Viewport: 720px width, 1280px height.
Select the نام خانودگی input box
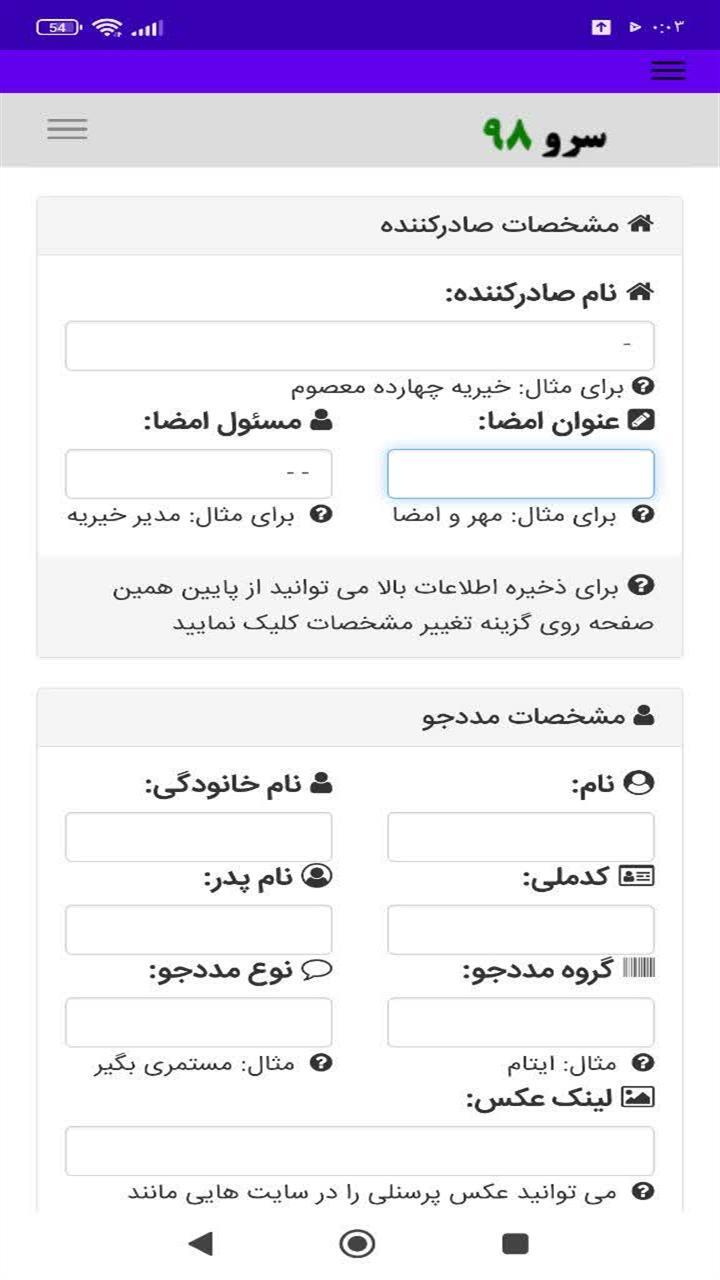point(198,837)
